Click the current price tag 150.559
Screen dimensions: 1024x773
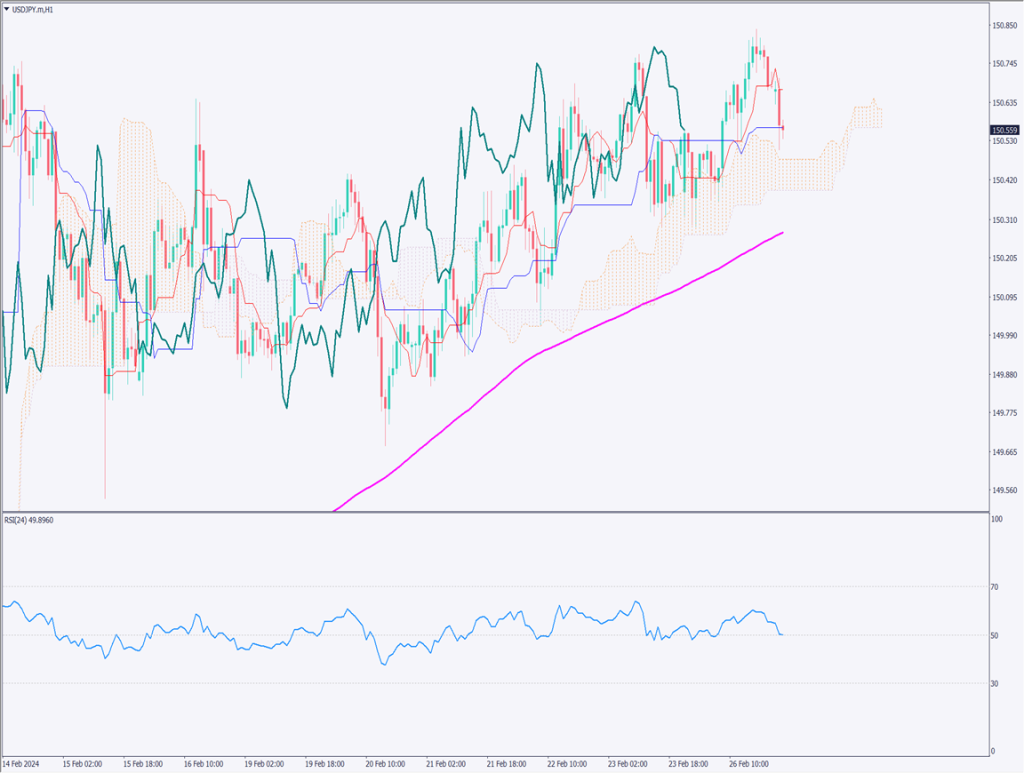pyautogui.click(x=1004, y=130)
